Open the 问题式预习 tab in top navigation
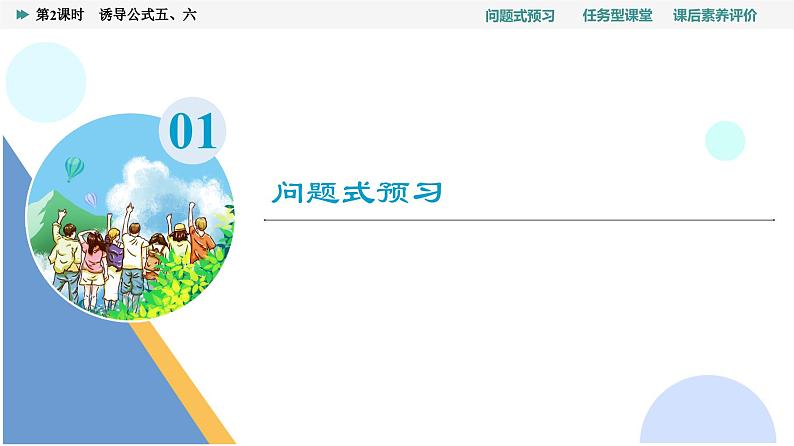This screenshot has width=794, height=446. click(519, 15)
